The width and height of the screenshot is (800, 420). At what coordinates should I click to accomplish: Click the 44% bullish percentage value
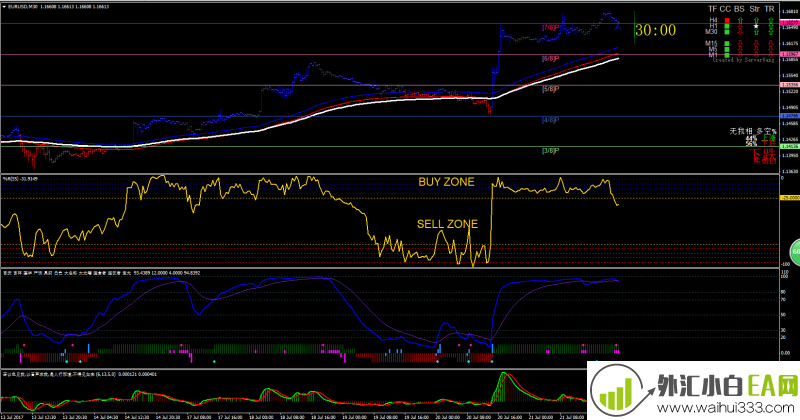[x=751, y=138]
